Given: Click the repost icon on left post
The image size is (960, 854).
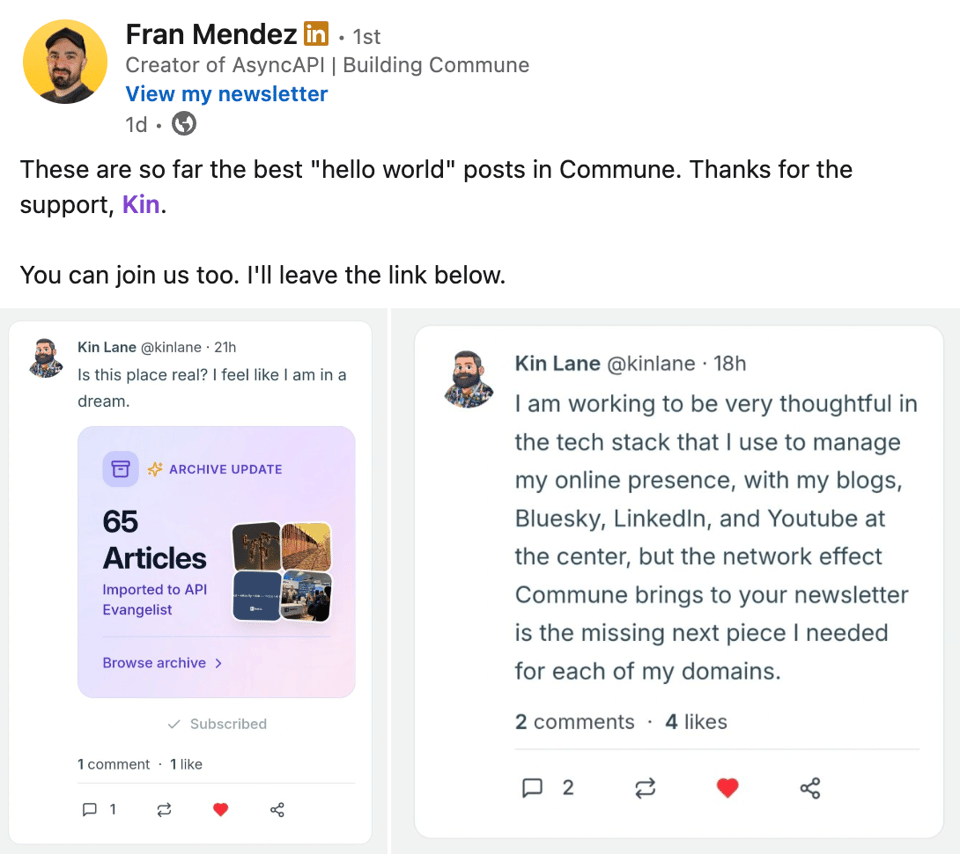Looking at the screenshot, I should pyautogui.click(x=164, y=810).
